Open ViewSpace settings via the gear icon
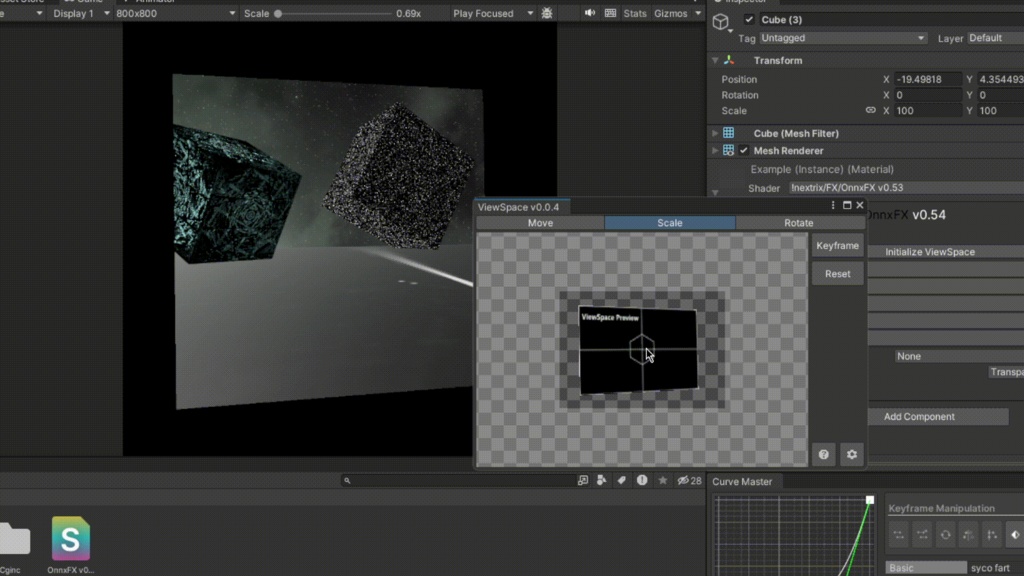Viewport: 1024px width, 576px height. (851, 454)
